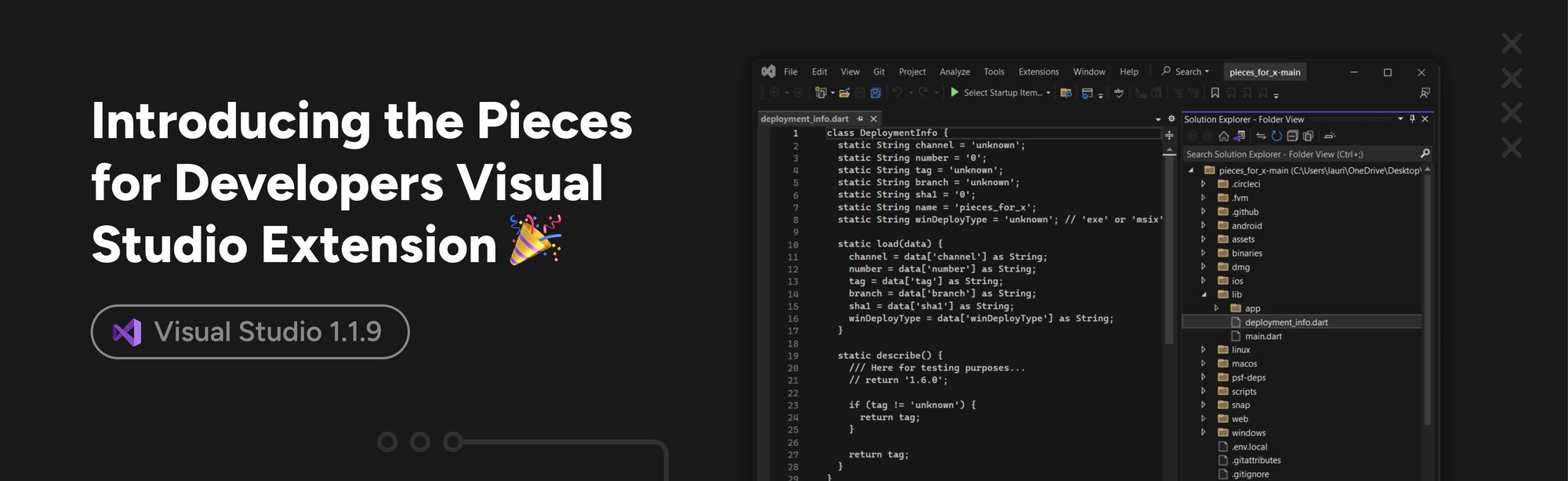Viewport: 1568px width, 481px height.
Task: Refresh the Solution Explorer folder view
Action: (x=1276, y=136)
